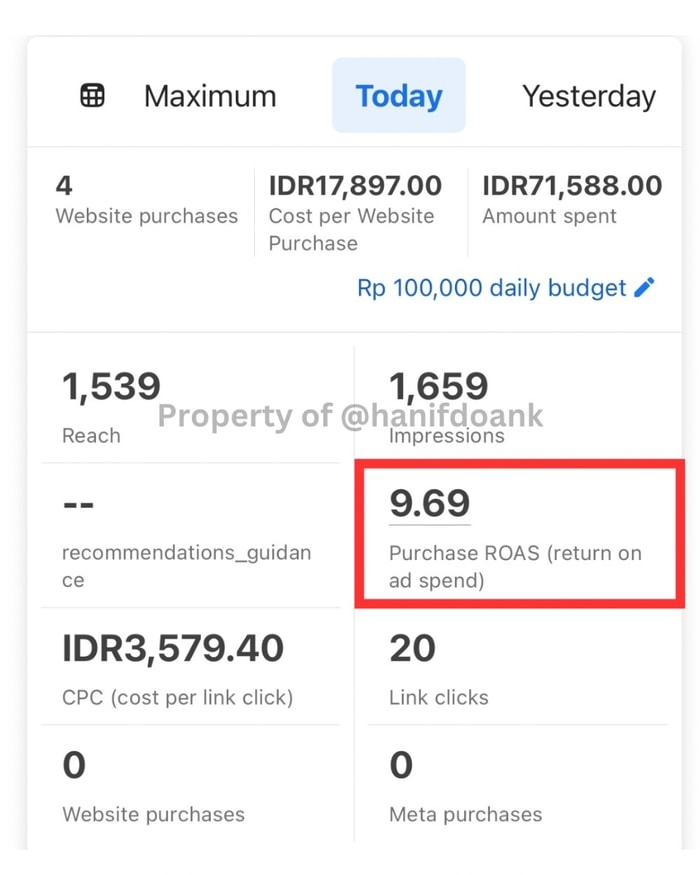
Task: Open the 0 Website purchases bottom card
Action: coord(190,784)
